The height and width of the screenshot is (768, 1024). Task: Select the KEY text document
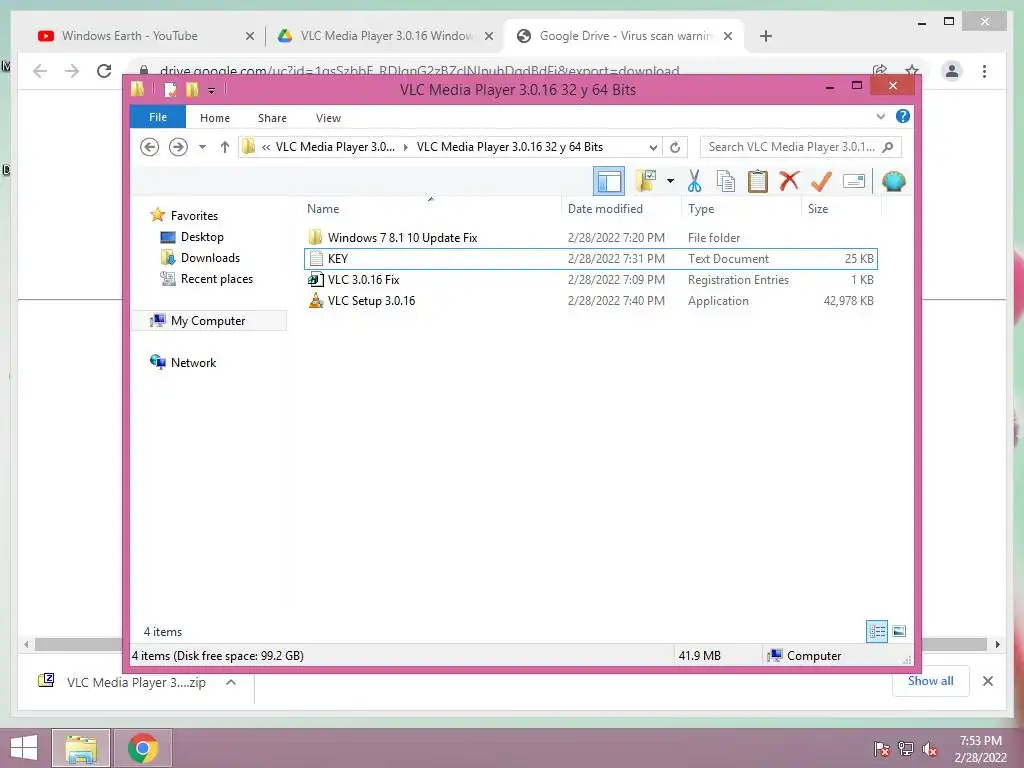click(x=591, y=259)
